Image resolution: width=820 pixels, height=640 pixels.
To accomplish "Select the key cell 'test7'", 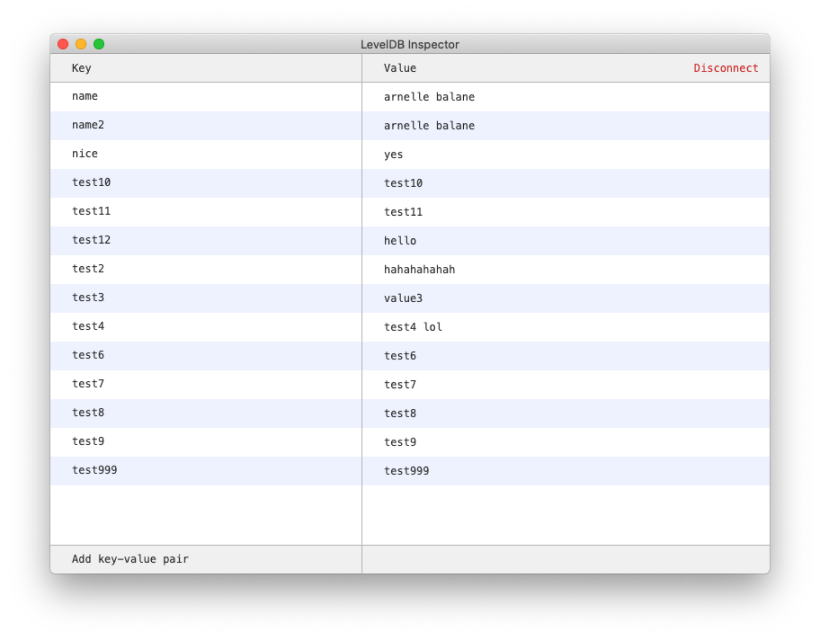I will tap(206, 384).
